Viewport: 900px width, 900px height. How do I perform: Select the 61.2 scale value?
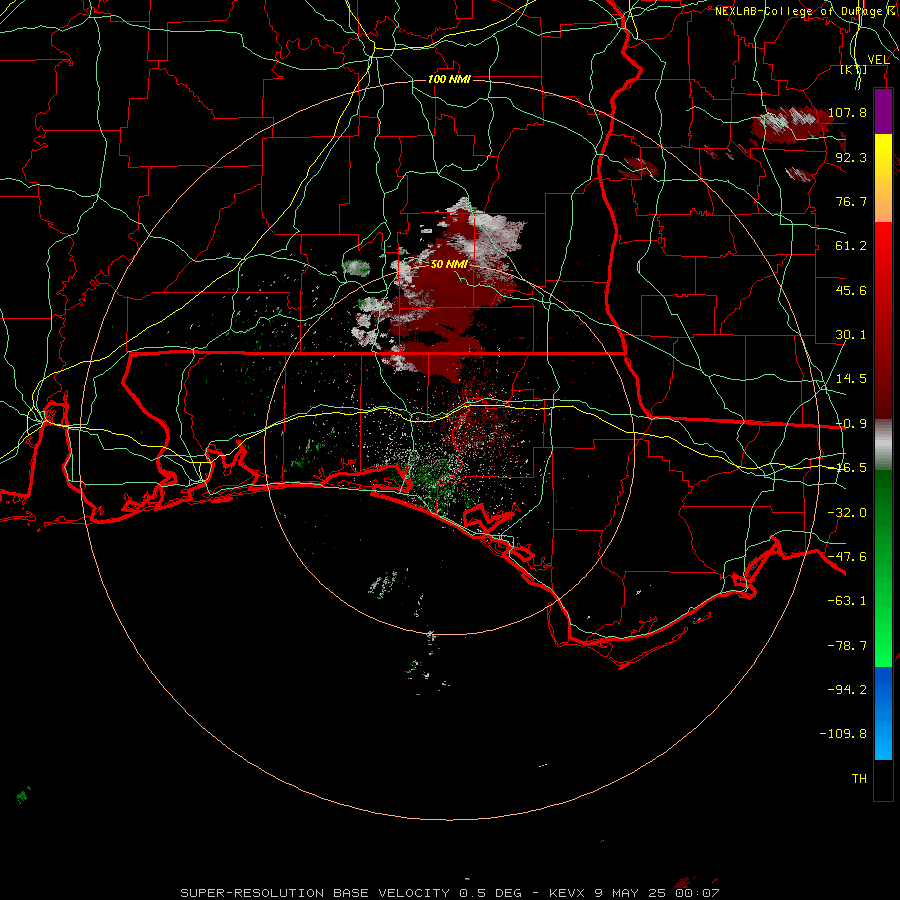tap(851, 246)
